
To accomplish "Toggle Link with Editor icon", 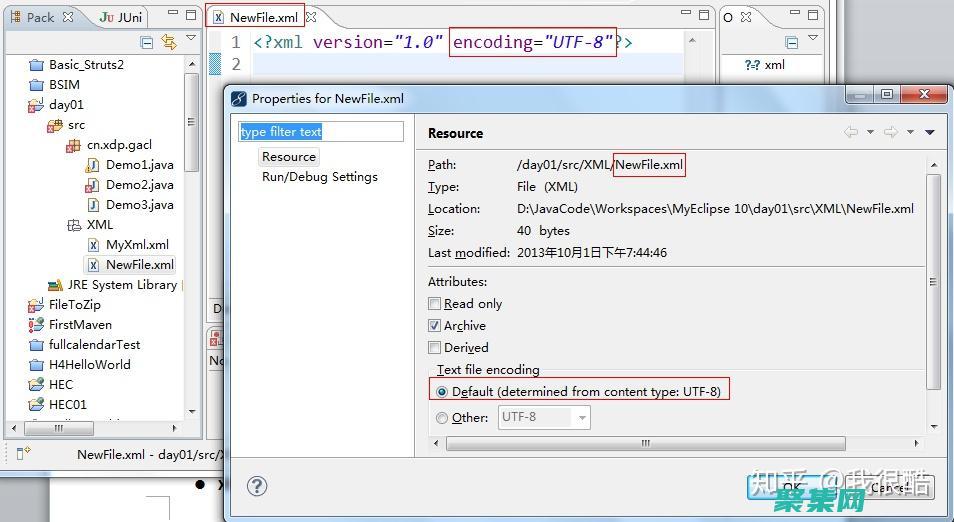I will click(168, 42).
